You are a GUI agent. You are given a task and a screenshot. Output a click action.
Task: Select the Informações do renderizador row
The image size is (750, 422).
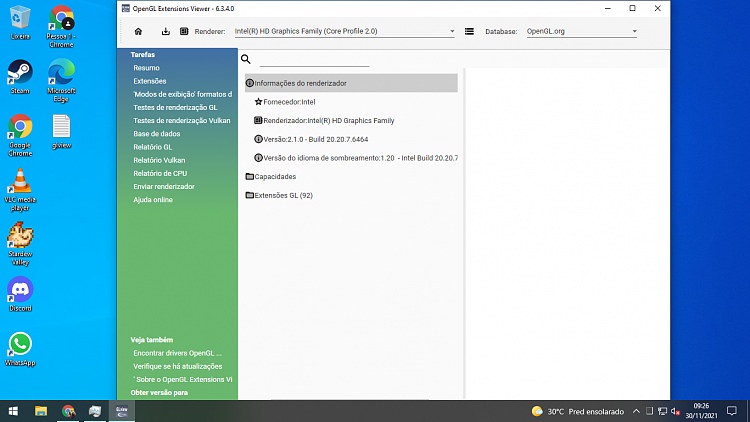pyautogui.click(x=351, y=83)
